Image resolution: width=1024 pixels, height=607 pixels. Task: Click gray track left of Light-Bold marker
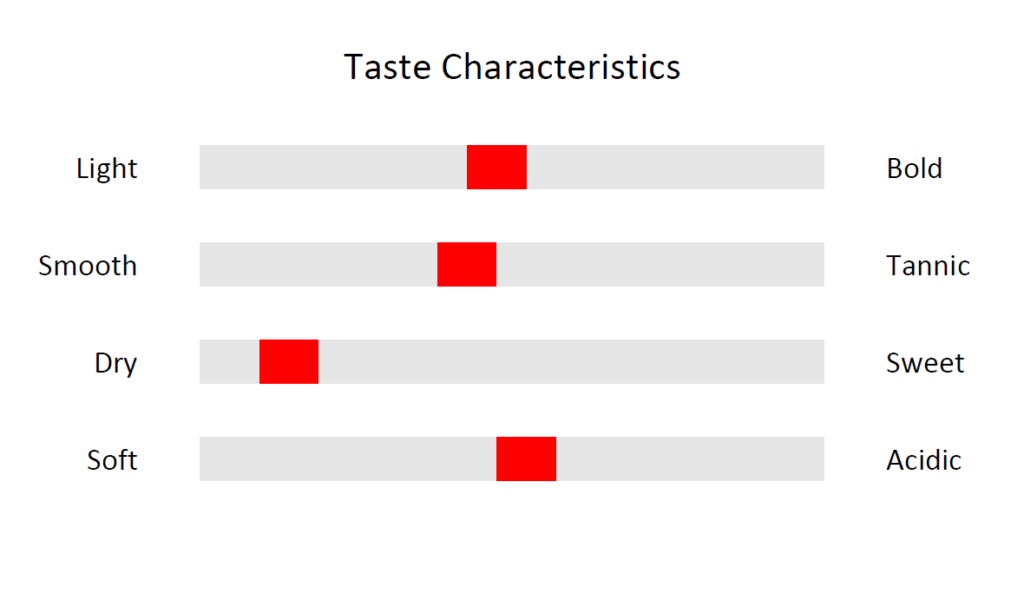[333, 167]
